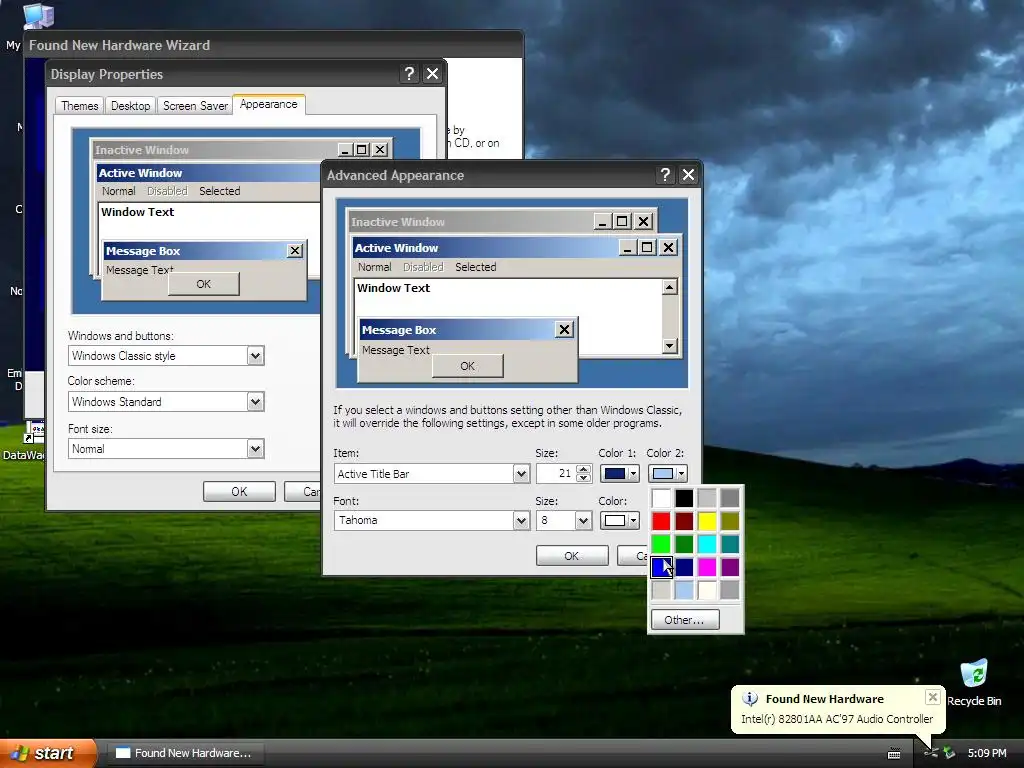
Task: Click the preview scrollbar down arrow
Action: point(669,345)
